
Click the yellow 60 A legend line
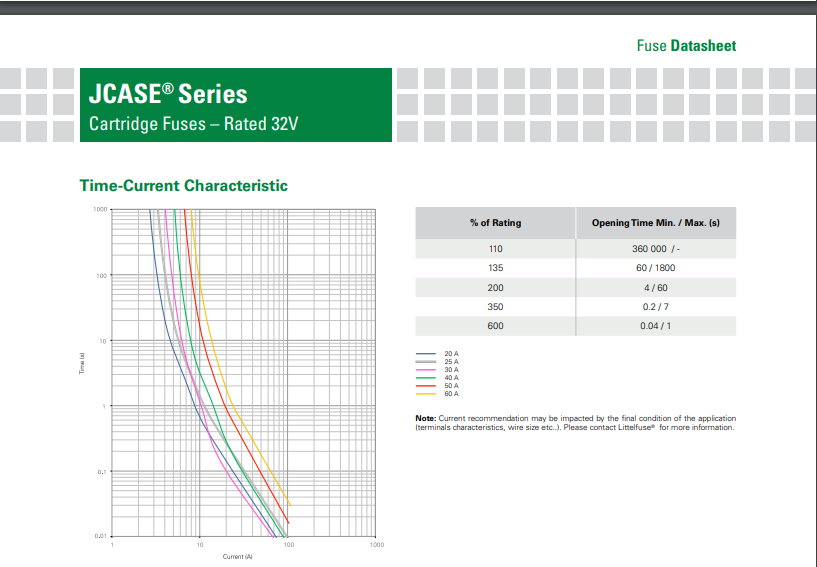coord(427,394)
